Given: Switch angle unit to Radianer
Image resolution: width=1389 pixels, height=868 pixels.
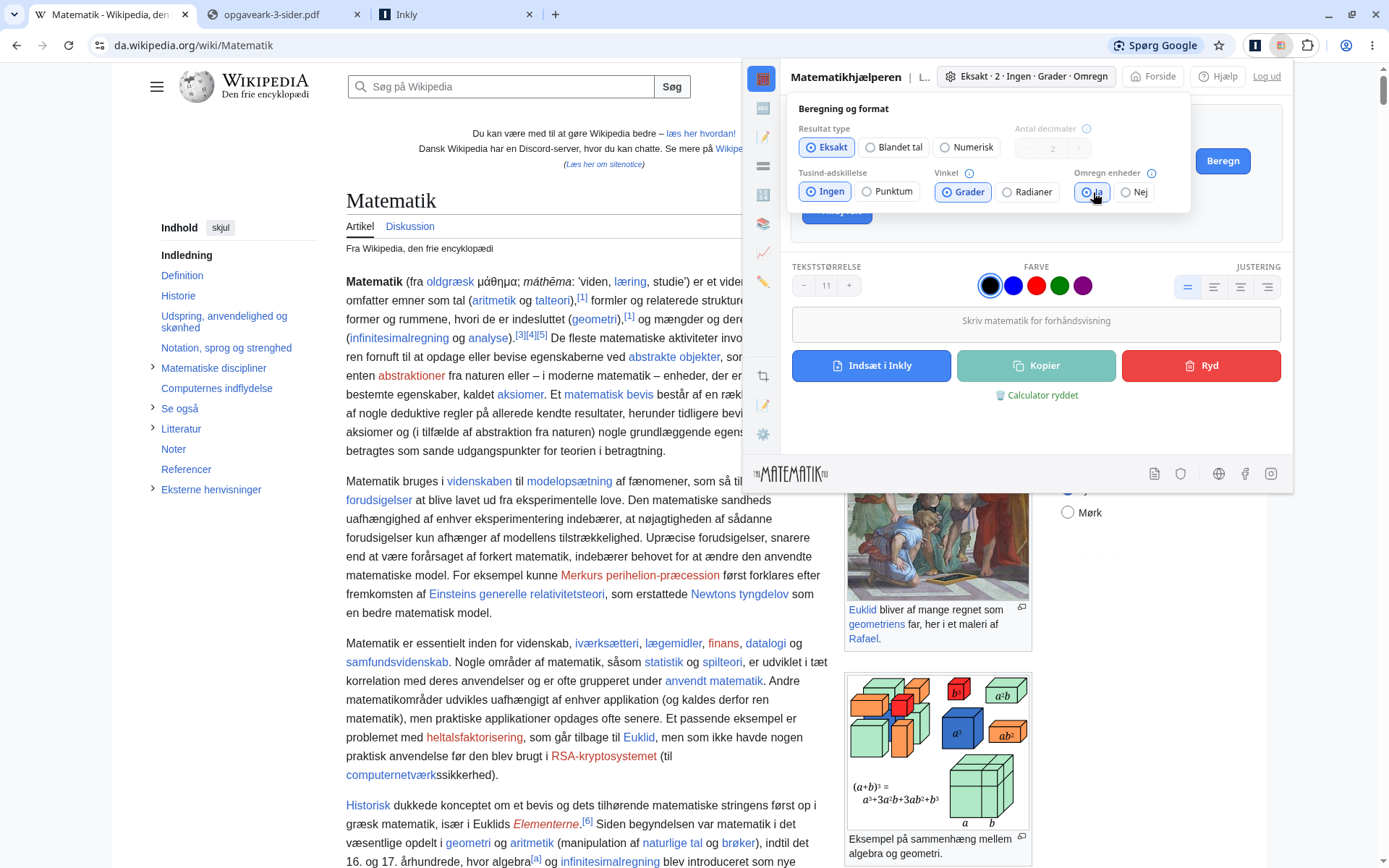Looking at the screenshot, I should tap(1027, 192).
